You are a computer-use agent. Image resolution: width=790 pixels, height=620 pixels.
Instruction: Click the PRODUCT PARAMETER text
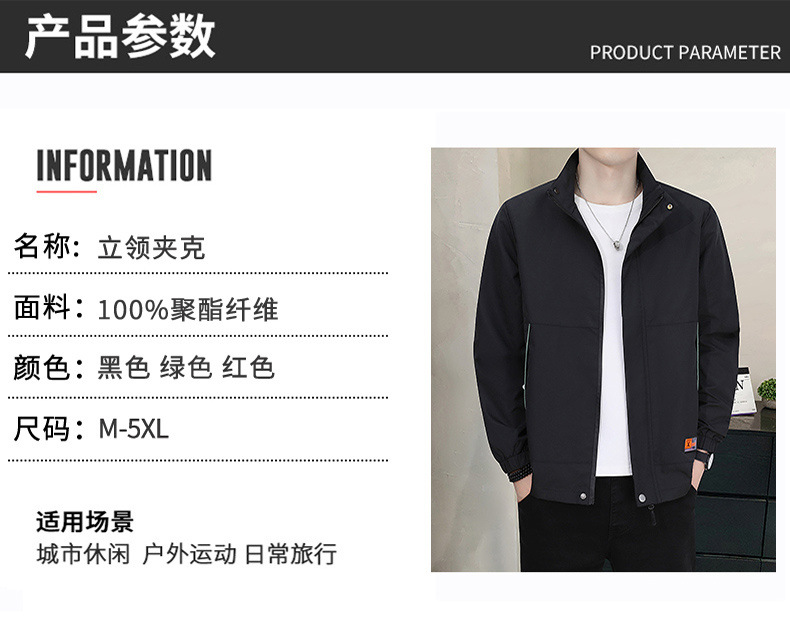coord(685,53)
